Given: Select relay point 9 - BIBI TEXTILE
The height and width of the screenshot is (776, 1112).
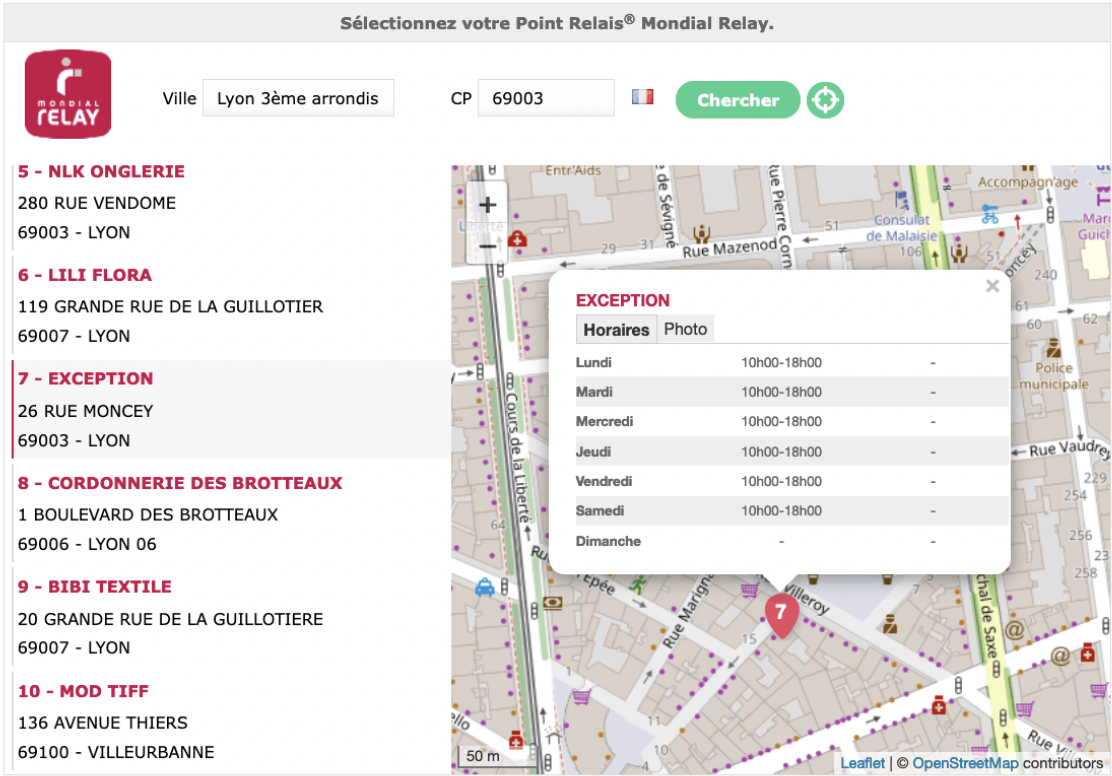Looking at the screenshot, I should [x=95, y=587].
